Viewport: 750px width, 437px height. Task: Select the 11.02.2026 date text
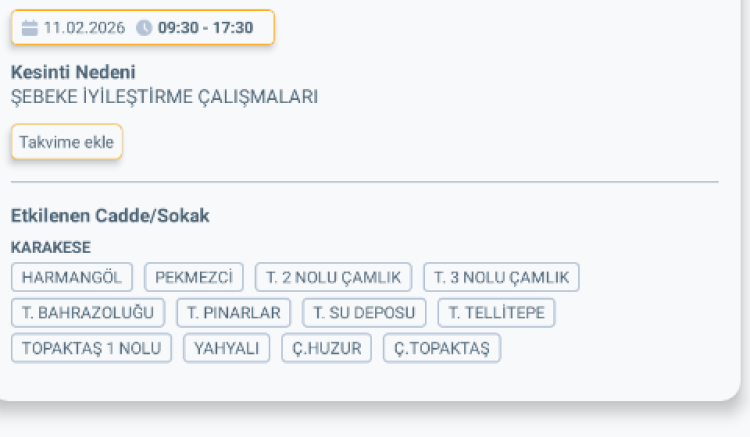[84, 28]
